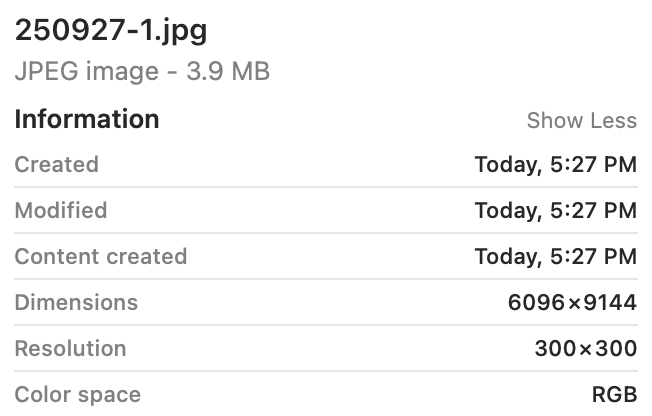Click the Show Less button
Screen dimensions: 652x416
[581, 120]
